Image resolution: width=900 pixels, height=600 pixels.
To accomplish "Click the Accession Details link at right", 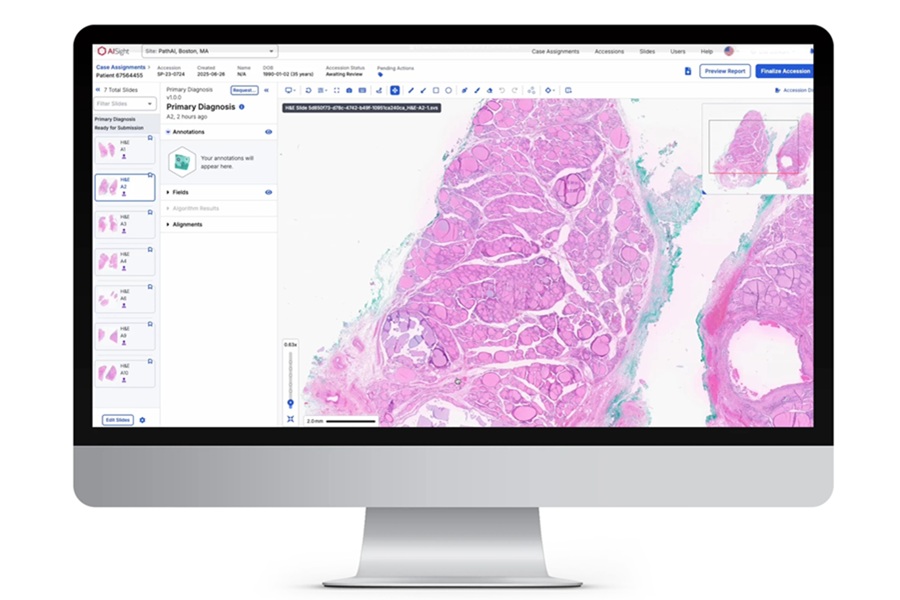I will tap(794, 91).
